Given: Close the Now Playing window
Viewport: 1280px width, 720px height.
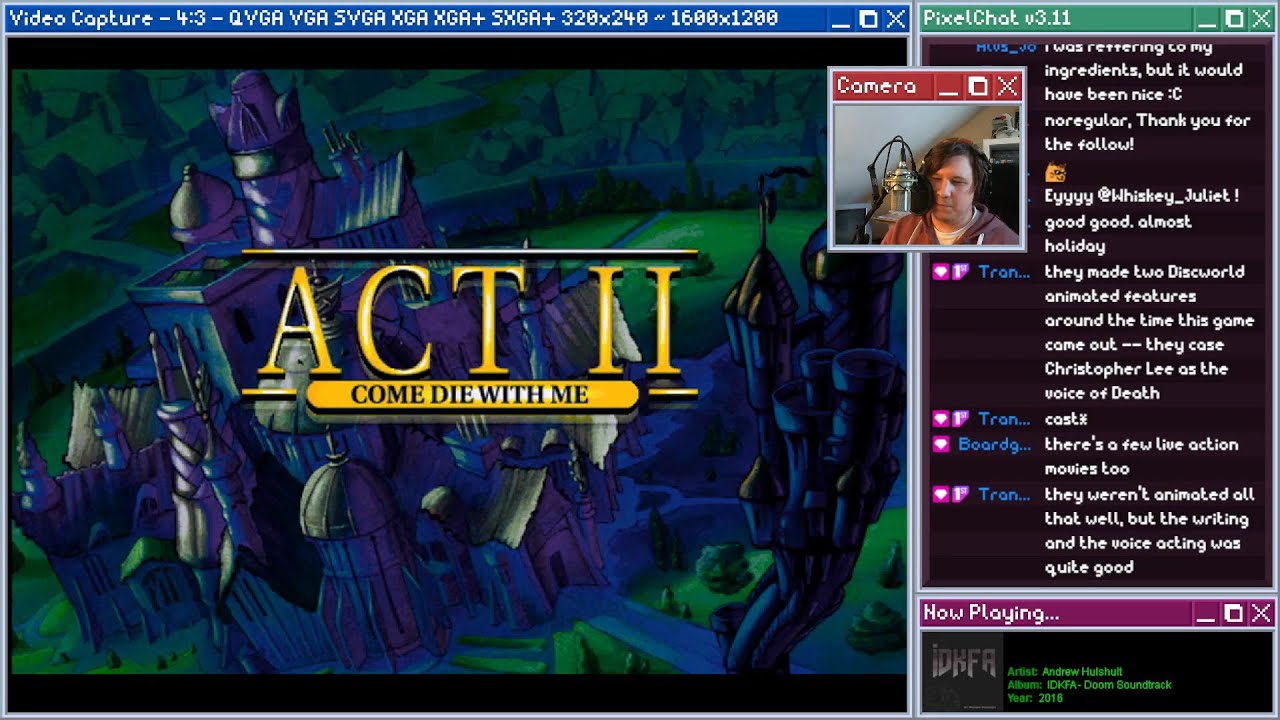Looking at the screenshot, I should 1261,613.
